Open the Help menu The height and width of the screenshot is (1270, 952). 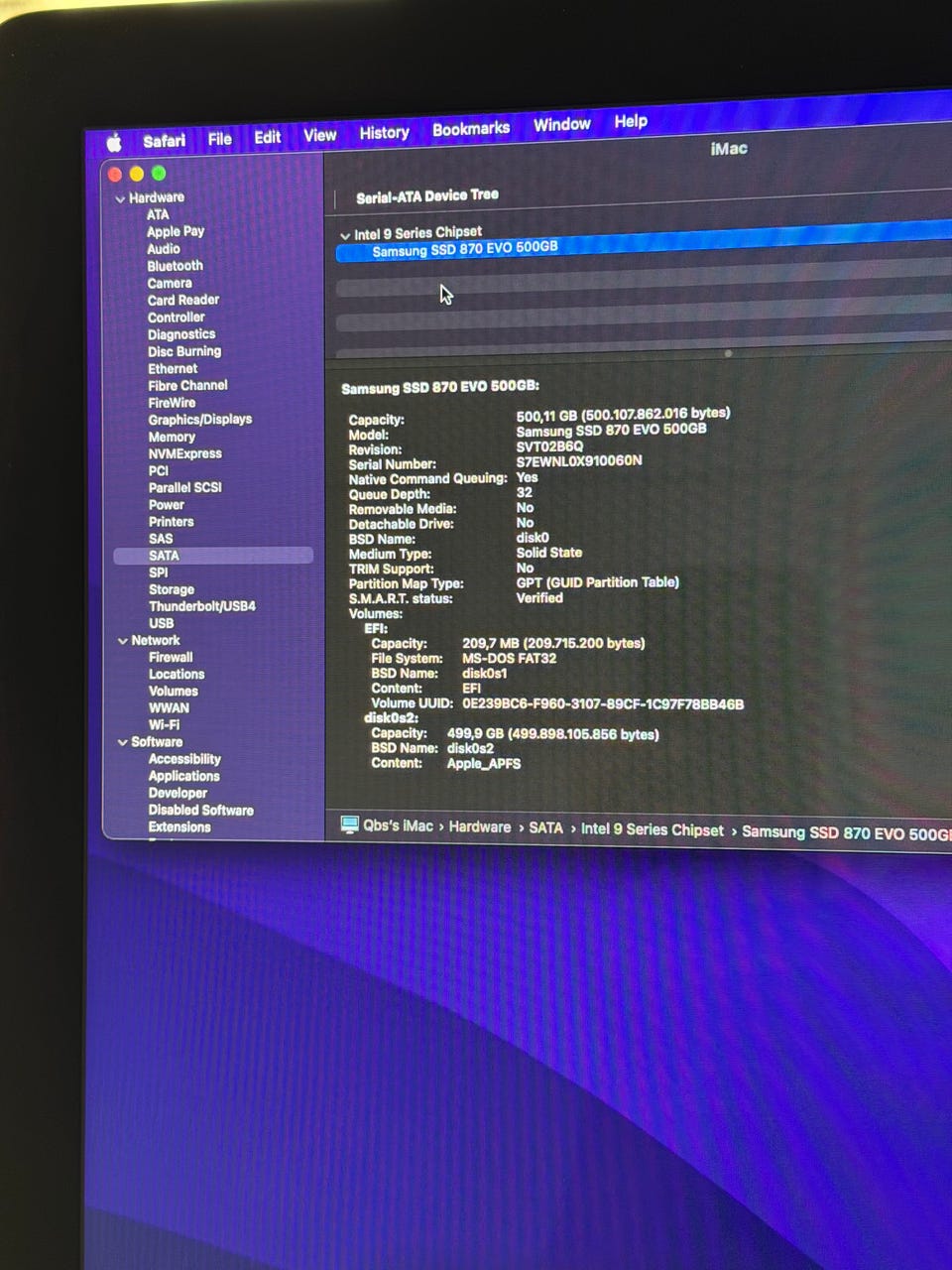click(x=631, y=121)
